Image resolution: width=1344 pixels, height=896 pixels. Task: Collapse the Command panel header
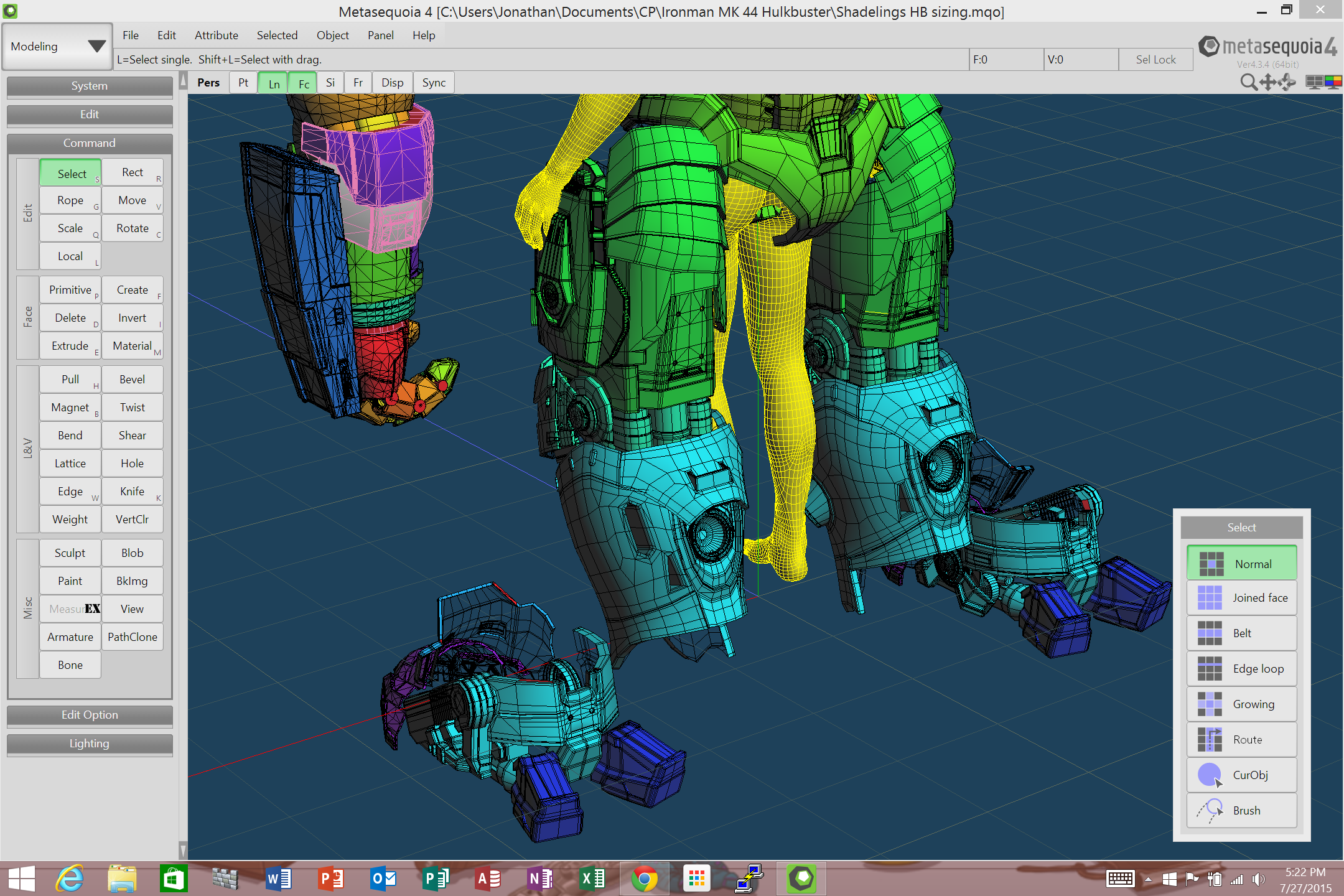tap(90, 143)
